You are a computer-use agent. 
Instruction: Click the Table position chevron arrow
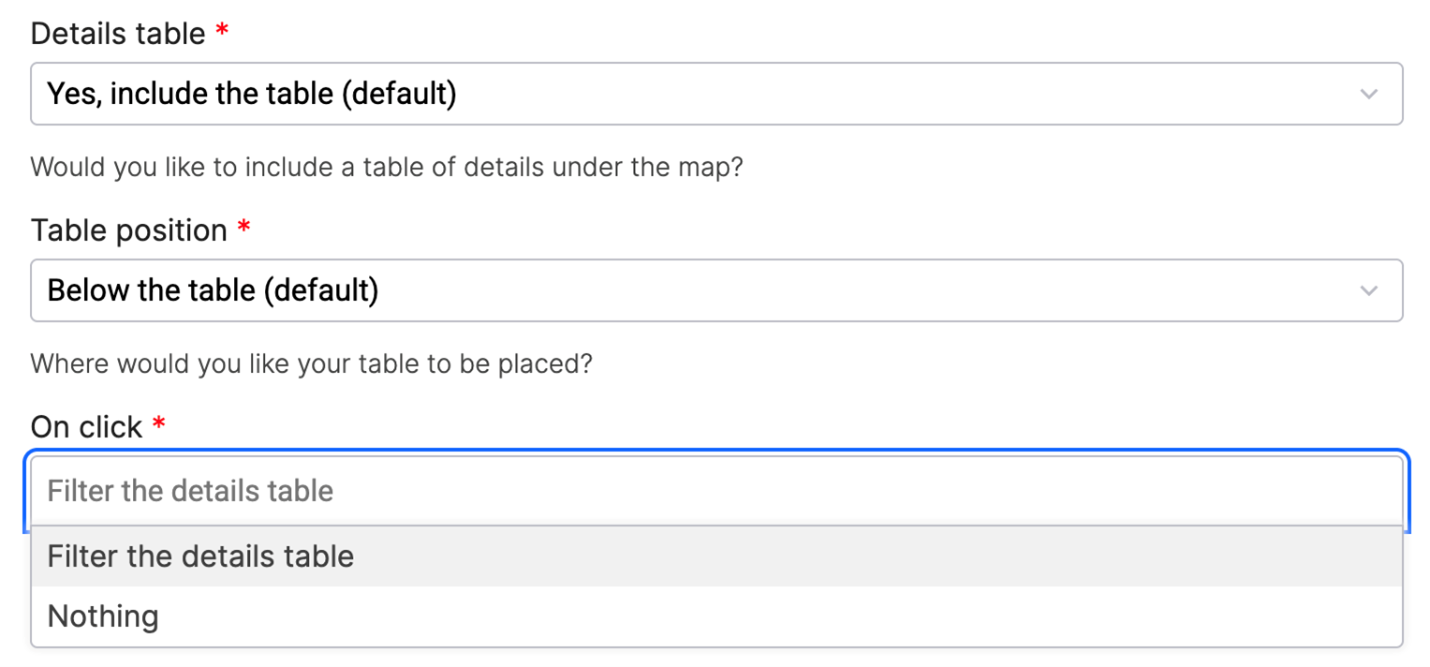tap(1369, 291)
